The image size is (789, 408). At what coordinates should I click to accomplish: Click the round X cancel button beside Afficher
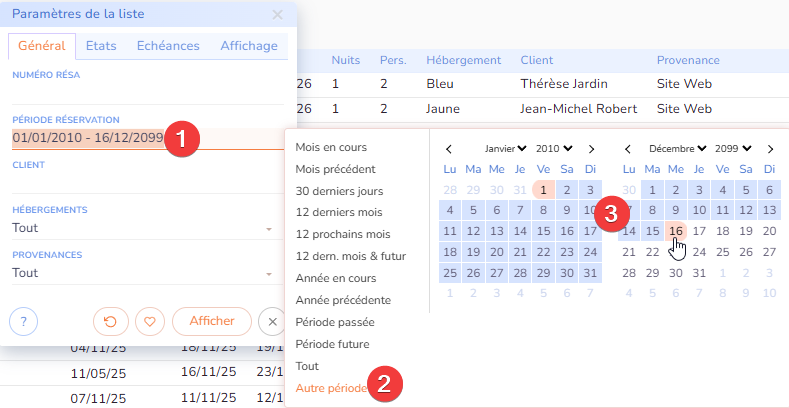(x=271, y=321)
